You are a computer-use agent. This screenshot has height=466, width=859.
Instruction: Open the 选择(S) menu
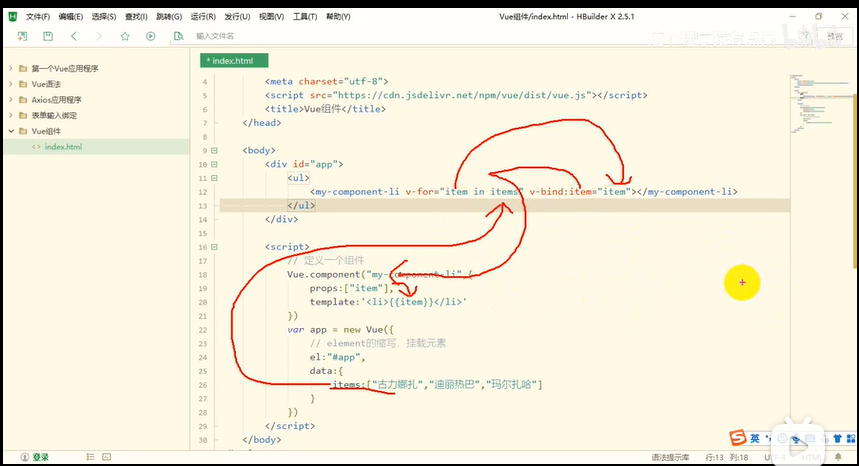pos(104,17)
